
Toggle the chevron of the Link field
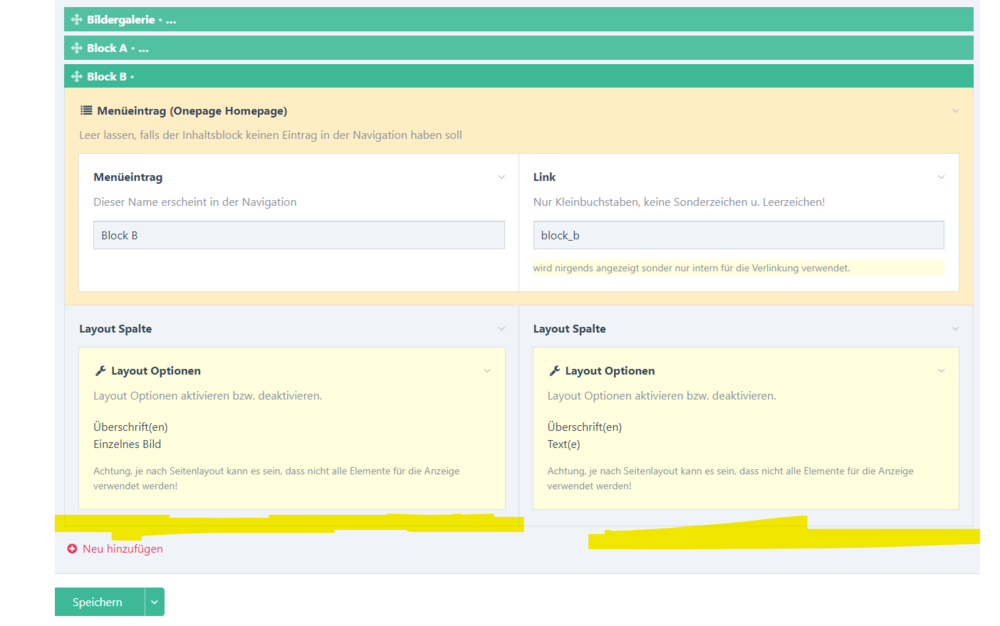941,177
